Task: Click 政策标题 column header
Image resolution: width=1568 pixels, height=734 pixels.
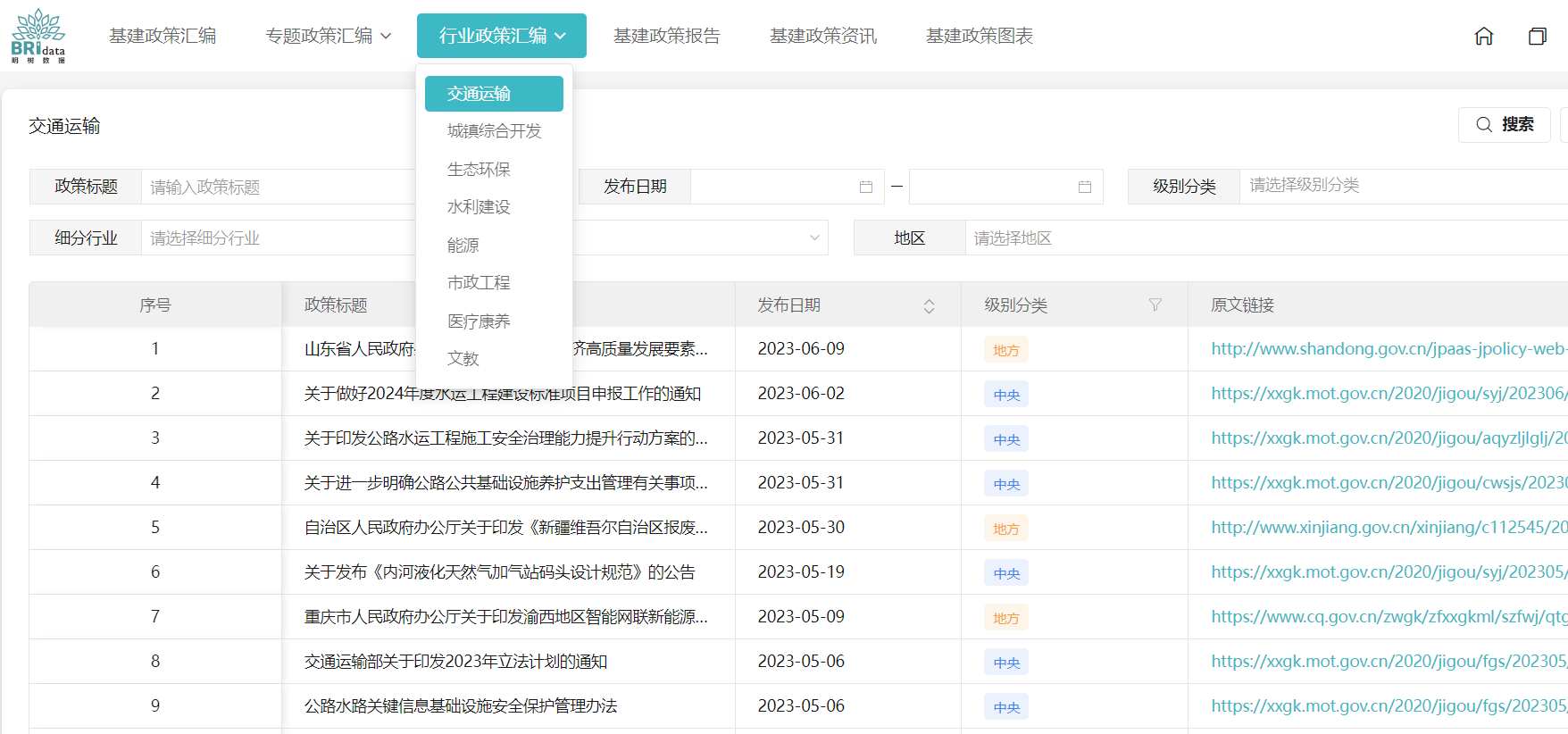Action: (336, 305)
